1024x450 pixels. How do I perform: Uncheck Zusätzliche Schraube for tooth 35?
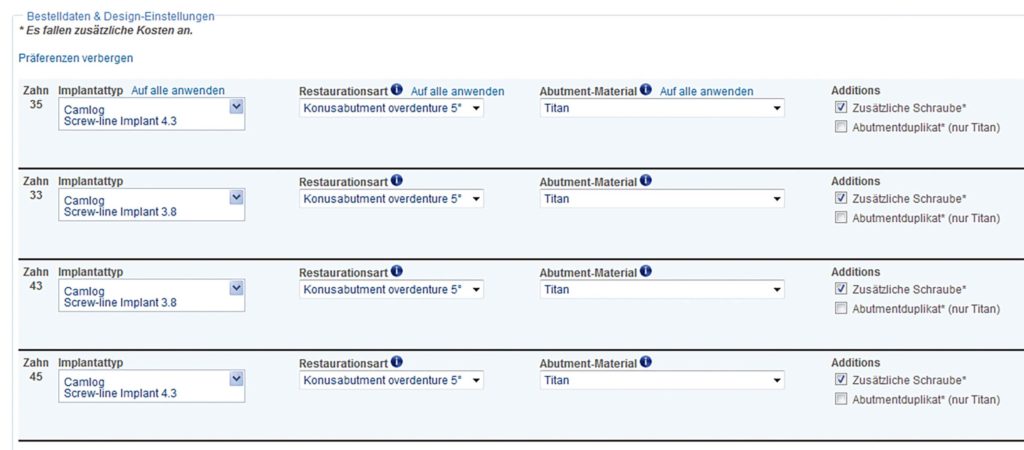(841, 107)
